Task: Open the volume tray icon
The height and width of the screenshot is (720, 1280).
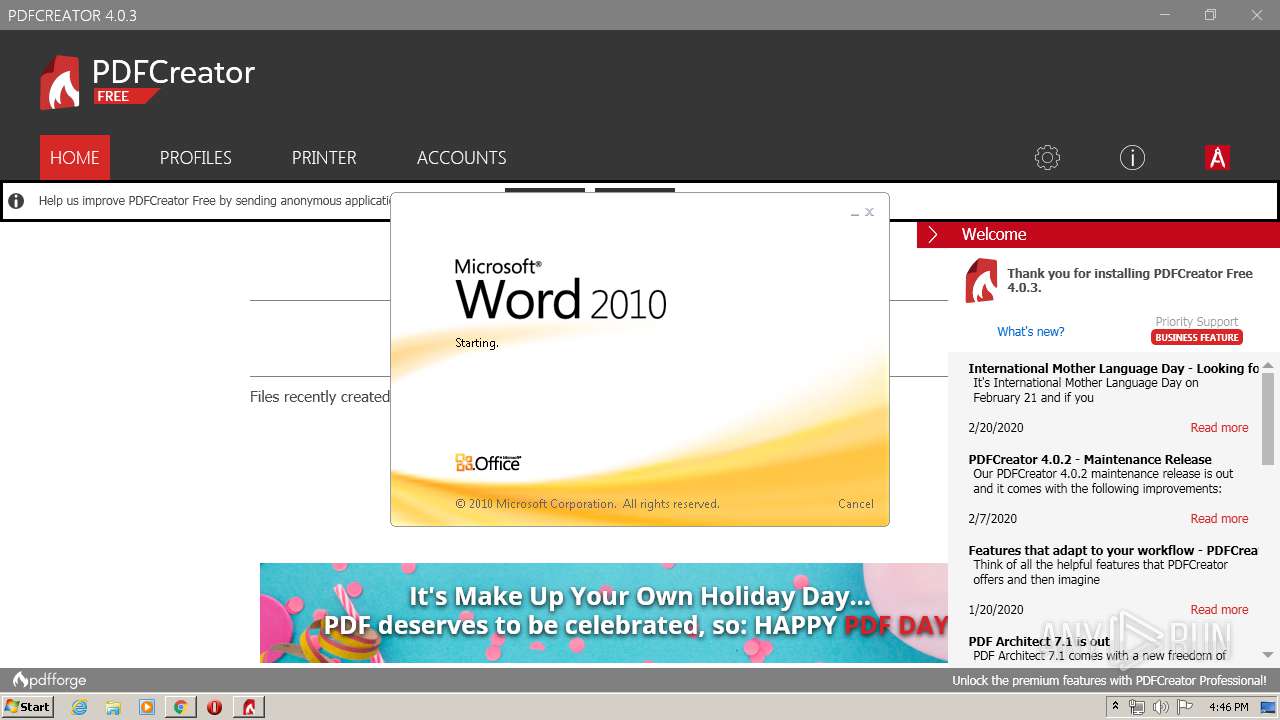Action: pos(1161,707)
